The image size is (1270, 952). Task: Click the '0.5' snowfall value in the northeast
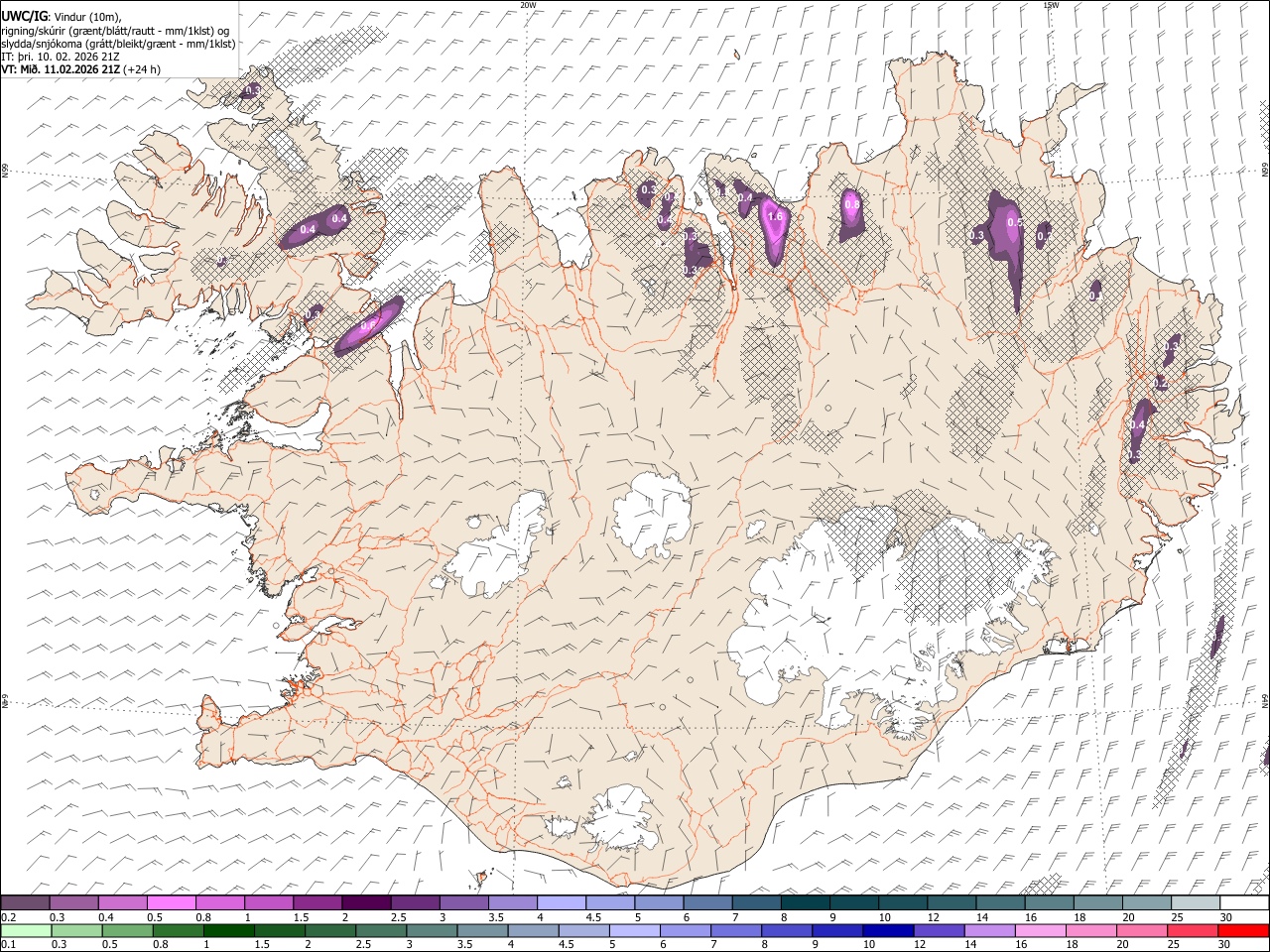(1014, 223)
